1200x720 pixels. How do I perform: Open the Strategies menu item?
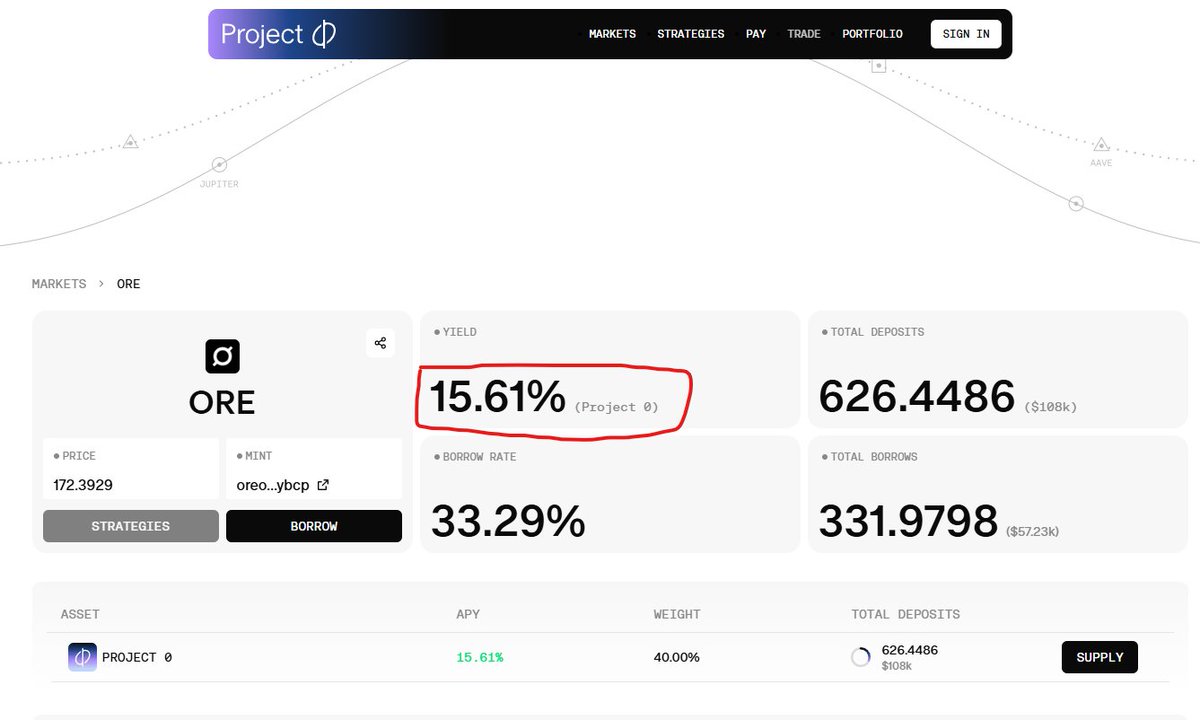[x=690, y=34]
